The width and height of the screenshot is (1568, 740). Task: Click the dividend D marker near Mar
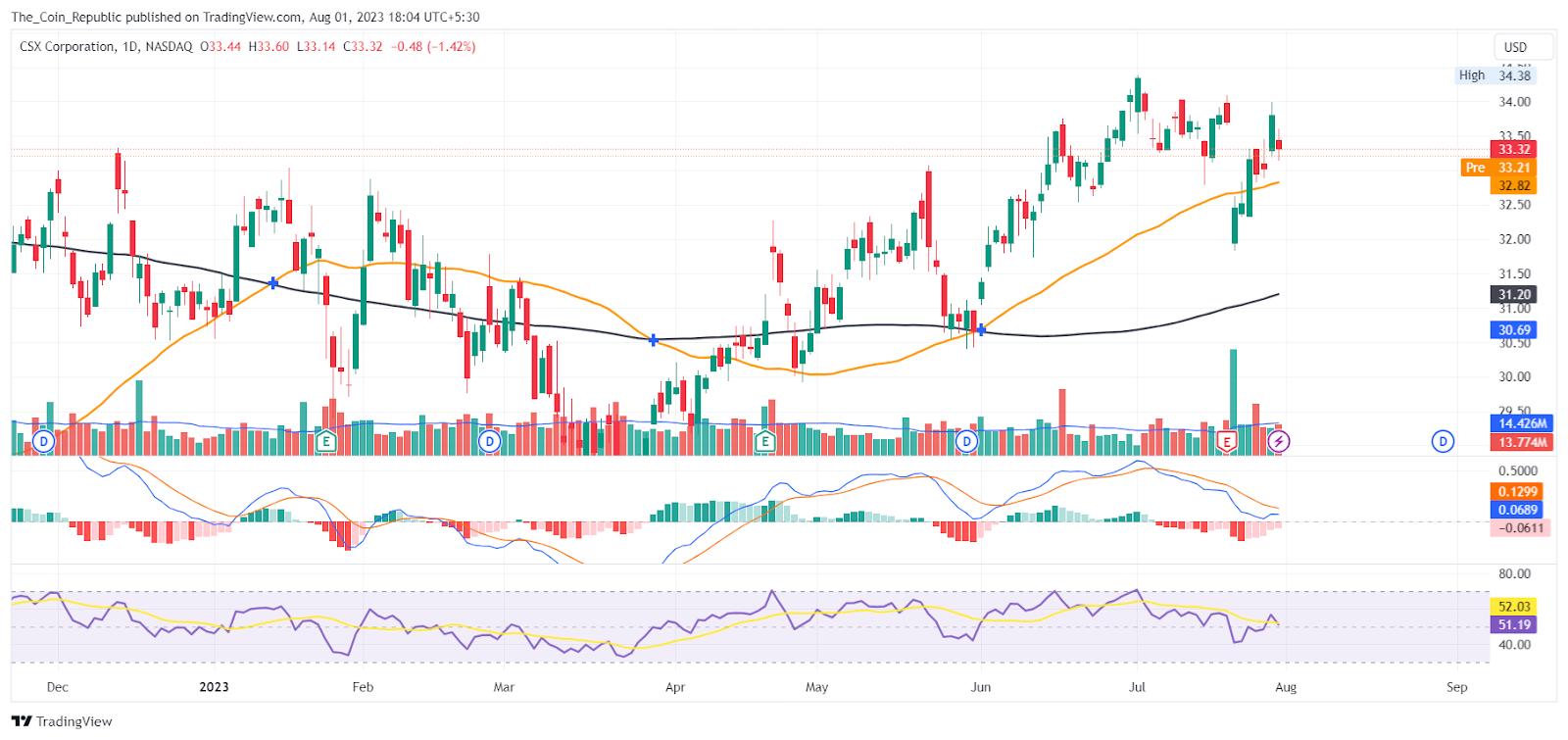tap(489, 442)
